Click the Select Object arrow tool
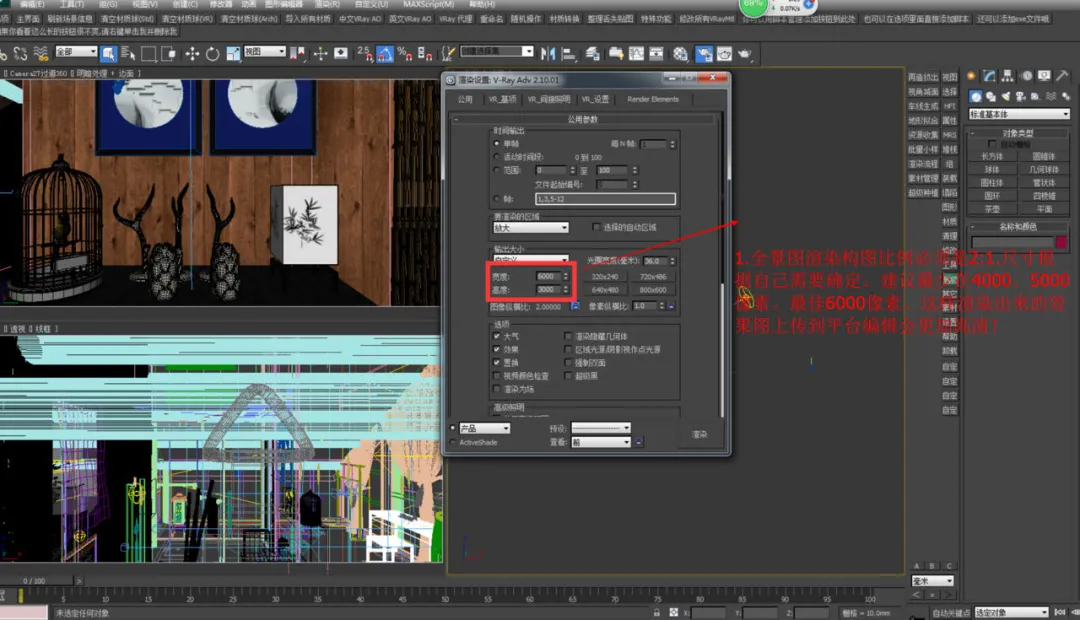Image resolution: width=1080 pixels, height=620 pixels. [108, 53]
